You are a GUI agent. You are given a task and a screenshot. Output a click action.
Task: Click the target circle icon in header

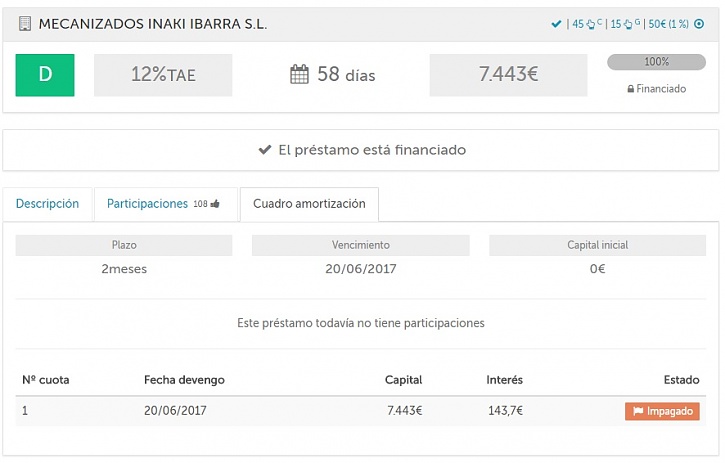[698, 24]
